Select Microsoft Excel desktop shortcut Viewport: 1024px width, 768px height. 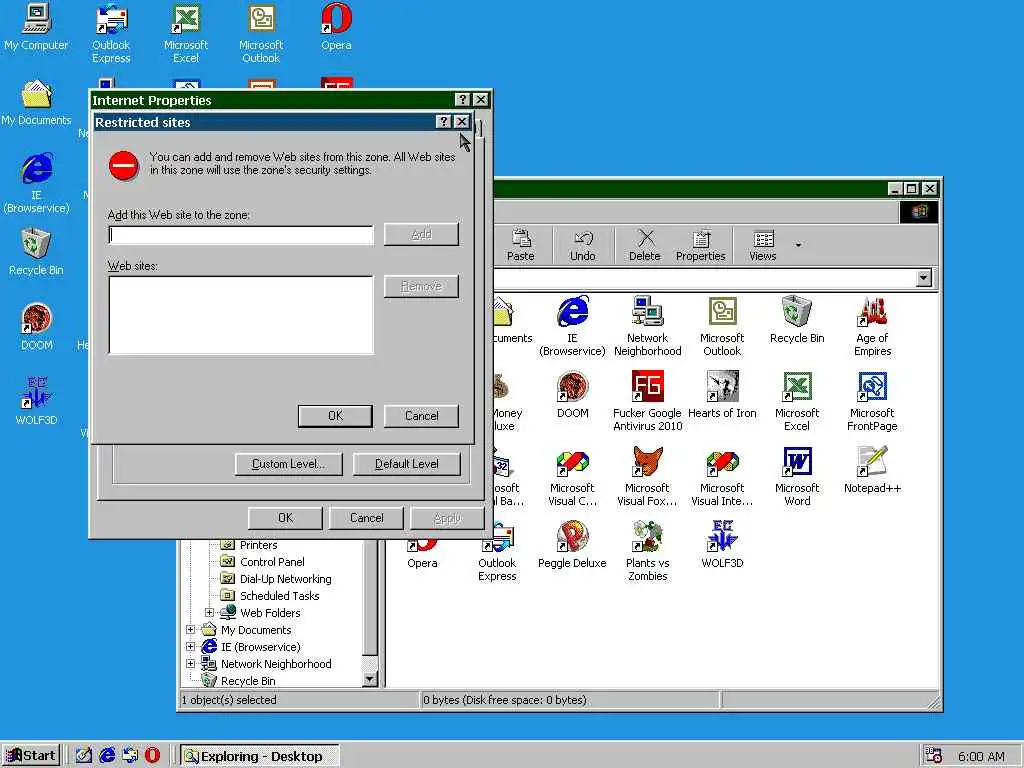click(x=185, y=34)
